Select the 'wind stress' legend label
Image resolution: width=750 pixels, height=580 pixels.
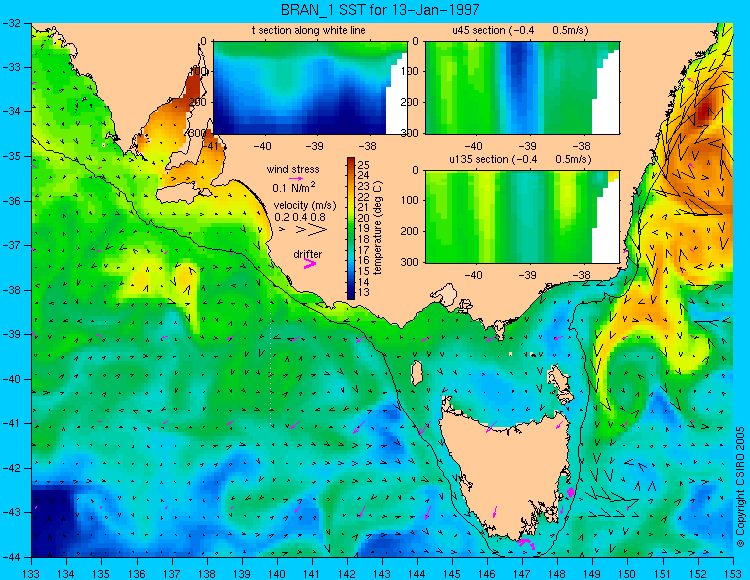click(x=293, y=169)
